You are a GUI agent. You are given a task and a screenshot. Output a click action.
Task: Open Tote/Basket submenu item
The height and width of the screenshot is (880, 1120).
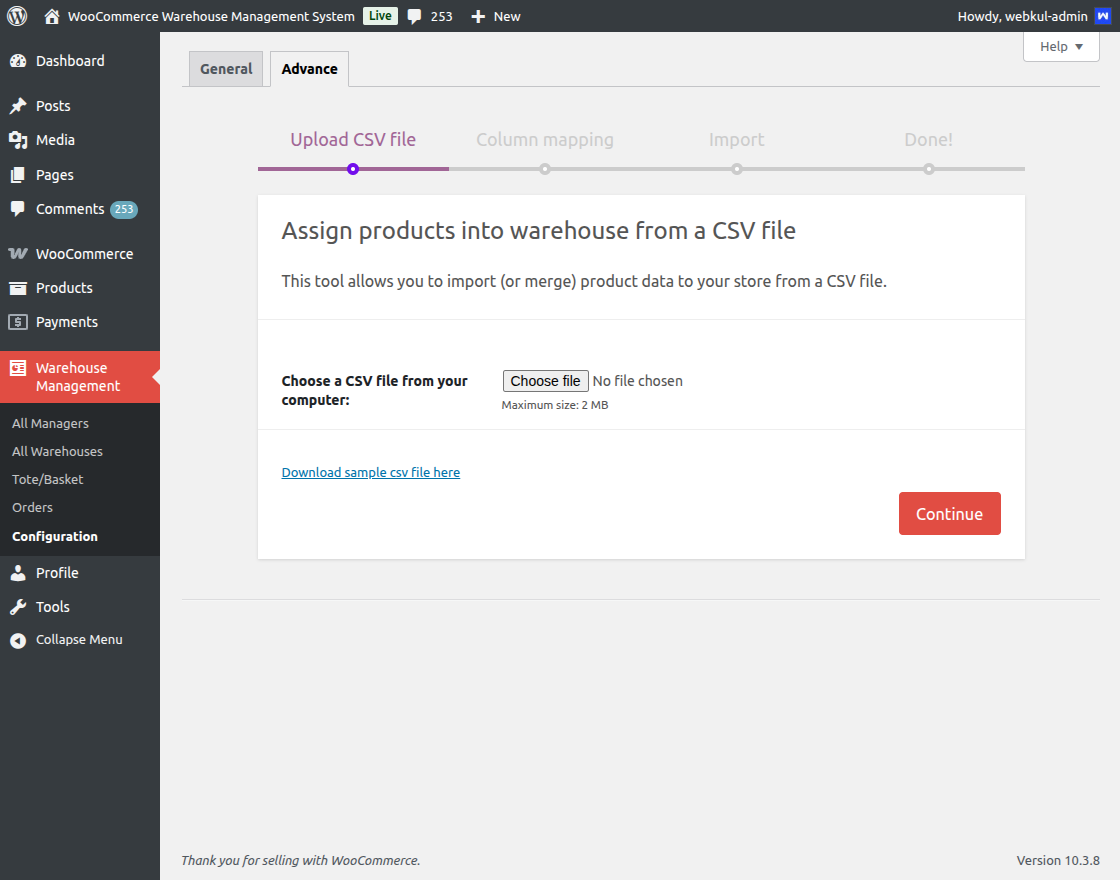47,479
